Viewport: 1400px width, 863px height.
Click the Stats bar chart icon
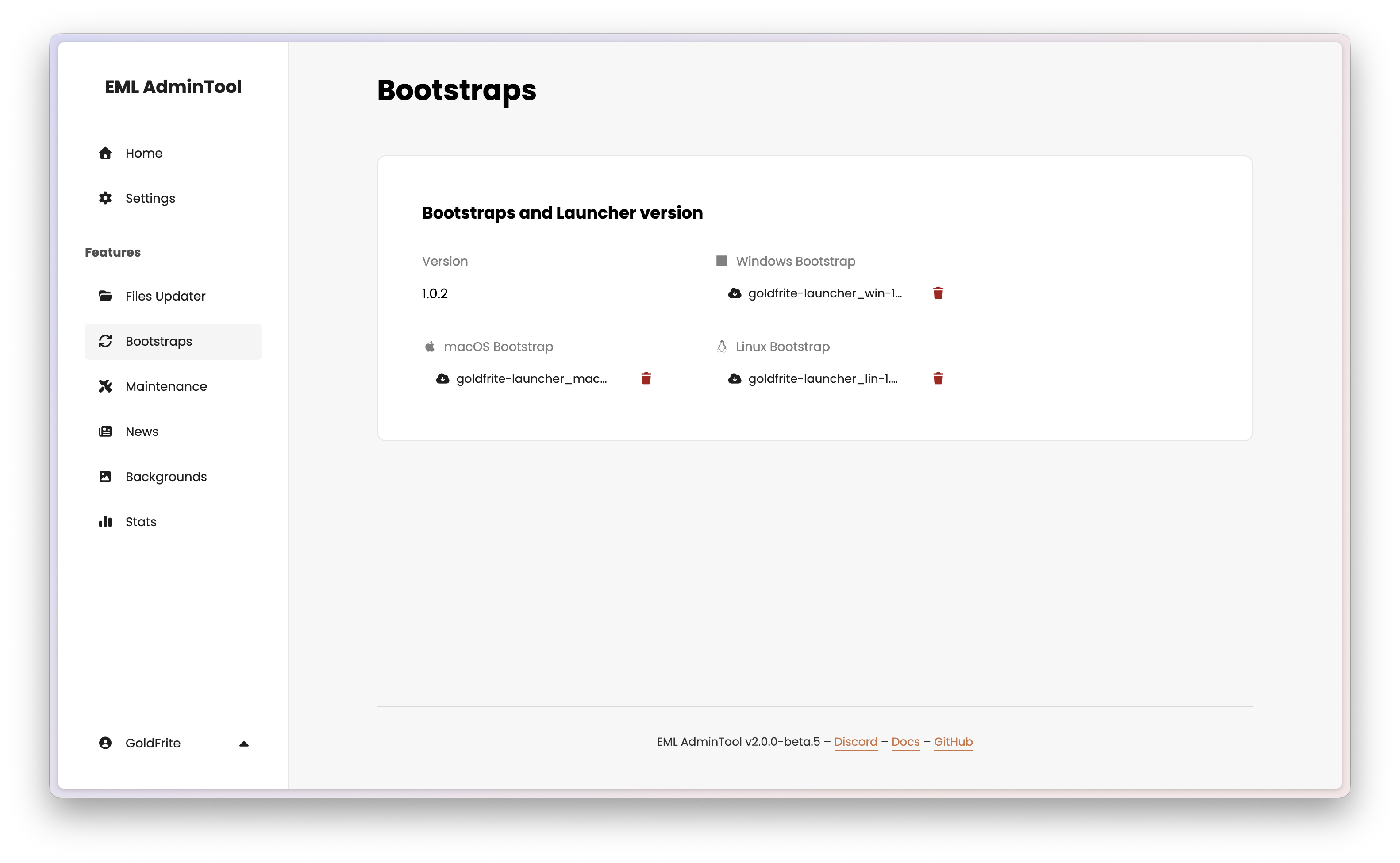click(106, 521)
